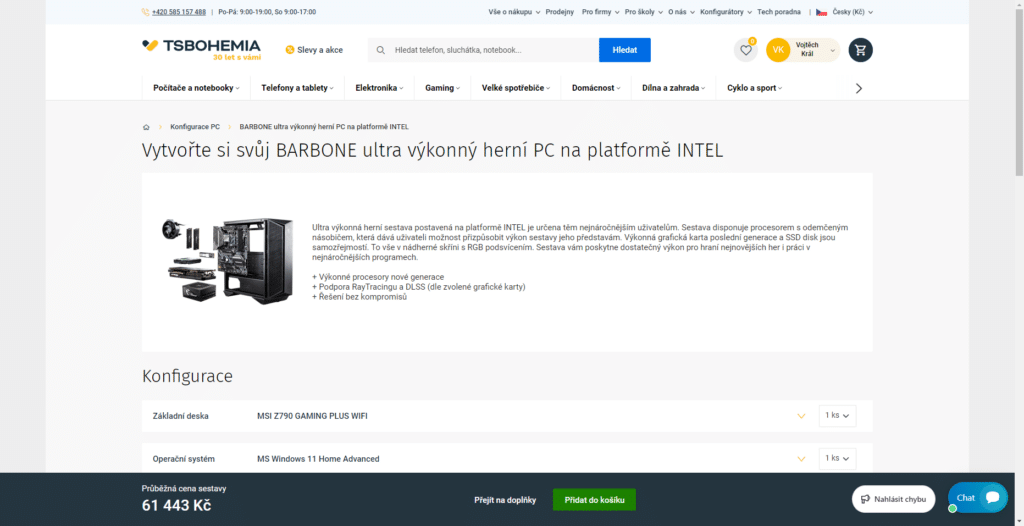Click the home icon in breadcrumbs
1024x526 pixels.
pos(146,127)
